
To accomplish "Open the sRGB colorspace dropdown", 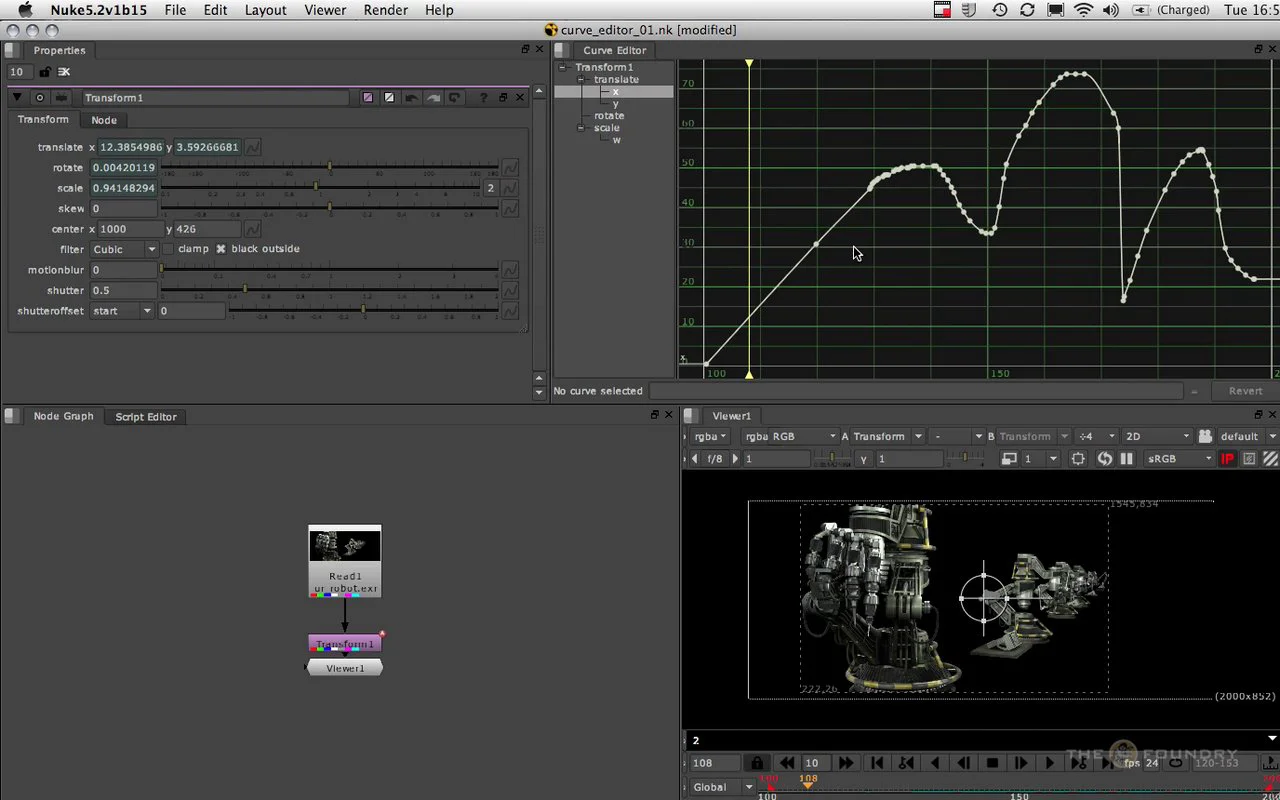I will (x=1179, y=458).
